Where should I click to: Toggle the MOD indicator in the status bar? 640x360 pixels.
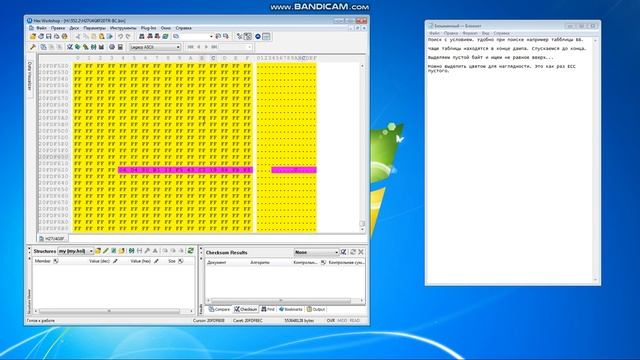342,321
